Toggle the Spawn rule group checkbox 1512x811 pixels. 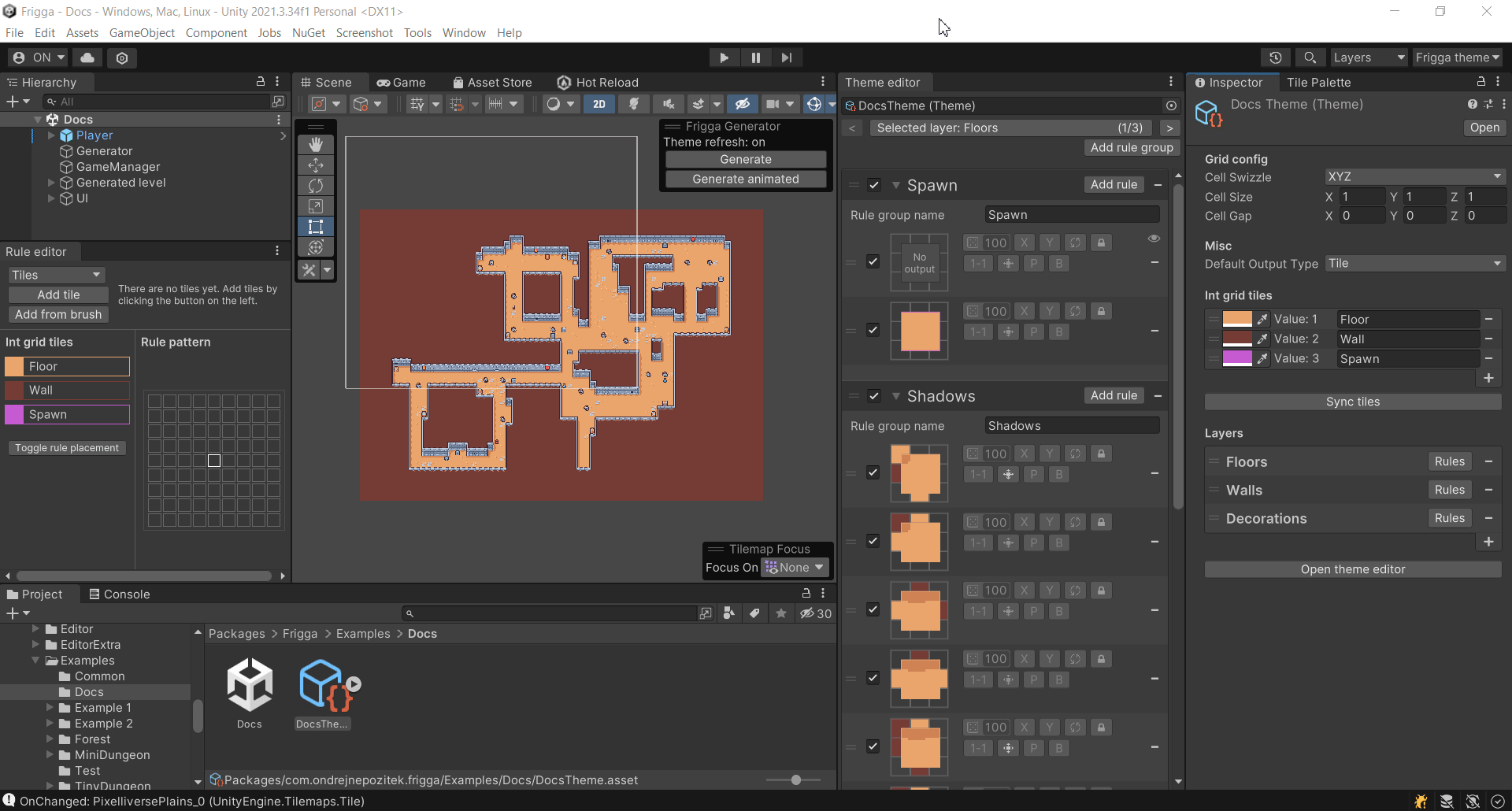pyautogui.click(x=873, y=185)
